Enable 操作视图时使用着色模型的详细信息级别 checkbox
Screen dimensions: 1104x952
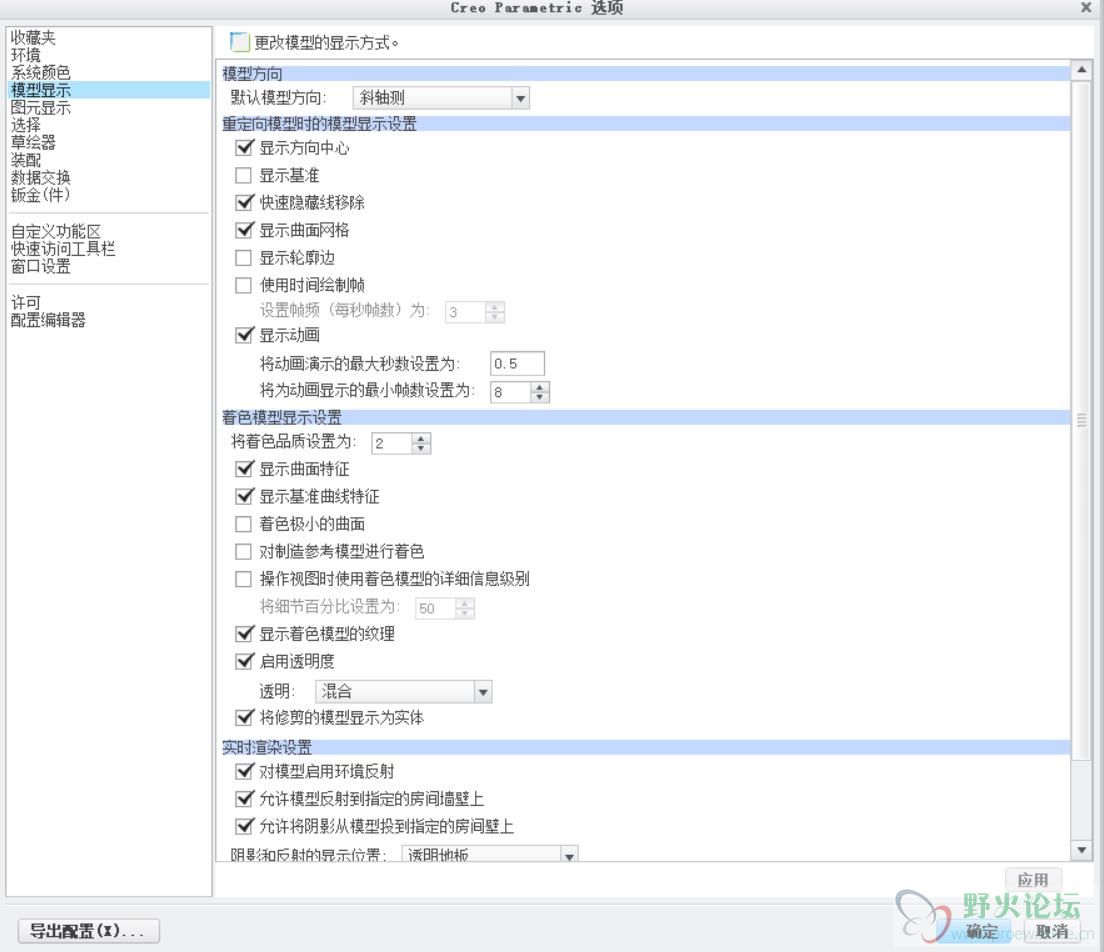point(244,579)
